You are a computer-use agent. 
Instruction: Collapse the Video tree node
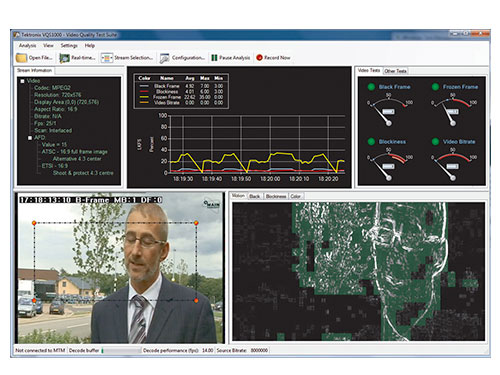[22, 81]
